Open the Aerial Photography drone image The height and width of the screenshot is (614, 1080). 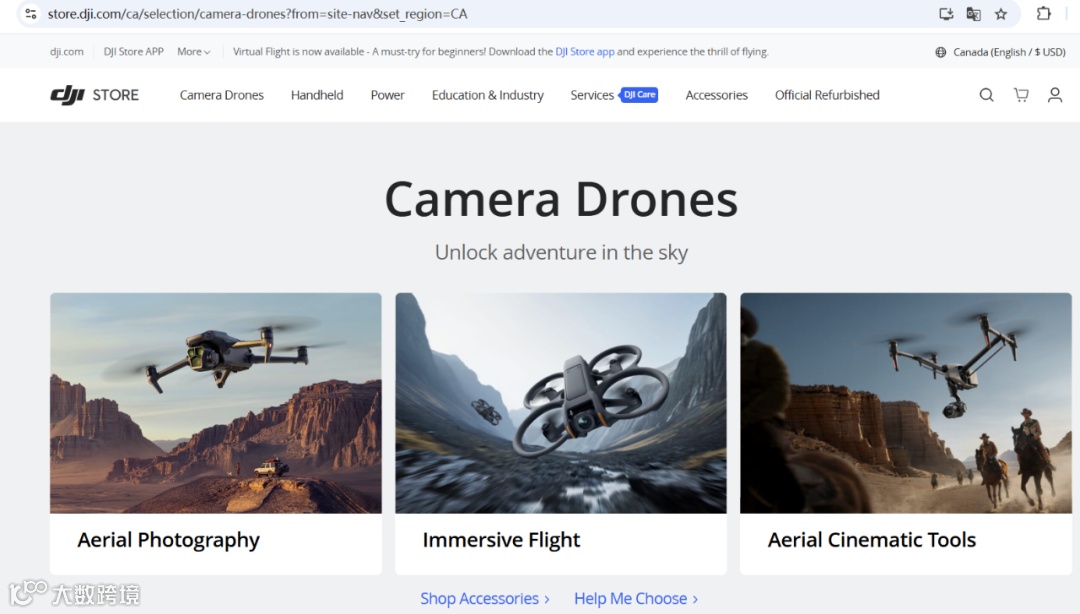click(x=216, y=403)
